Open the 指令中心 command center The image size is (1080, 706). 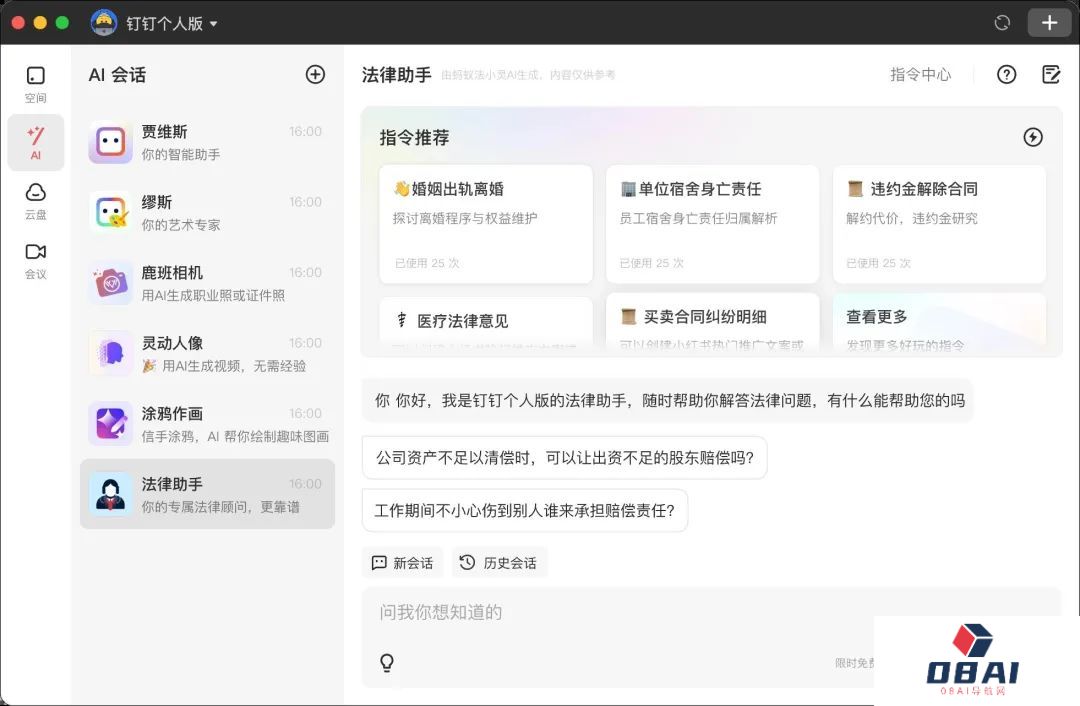[x=920, y=74]
